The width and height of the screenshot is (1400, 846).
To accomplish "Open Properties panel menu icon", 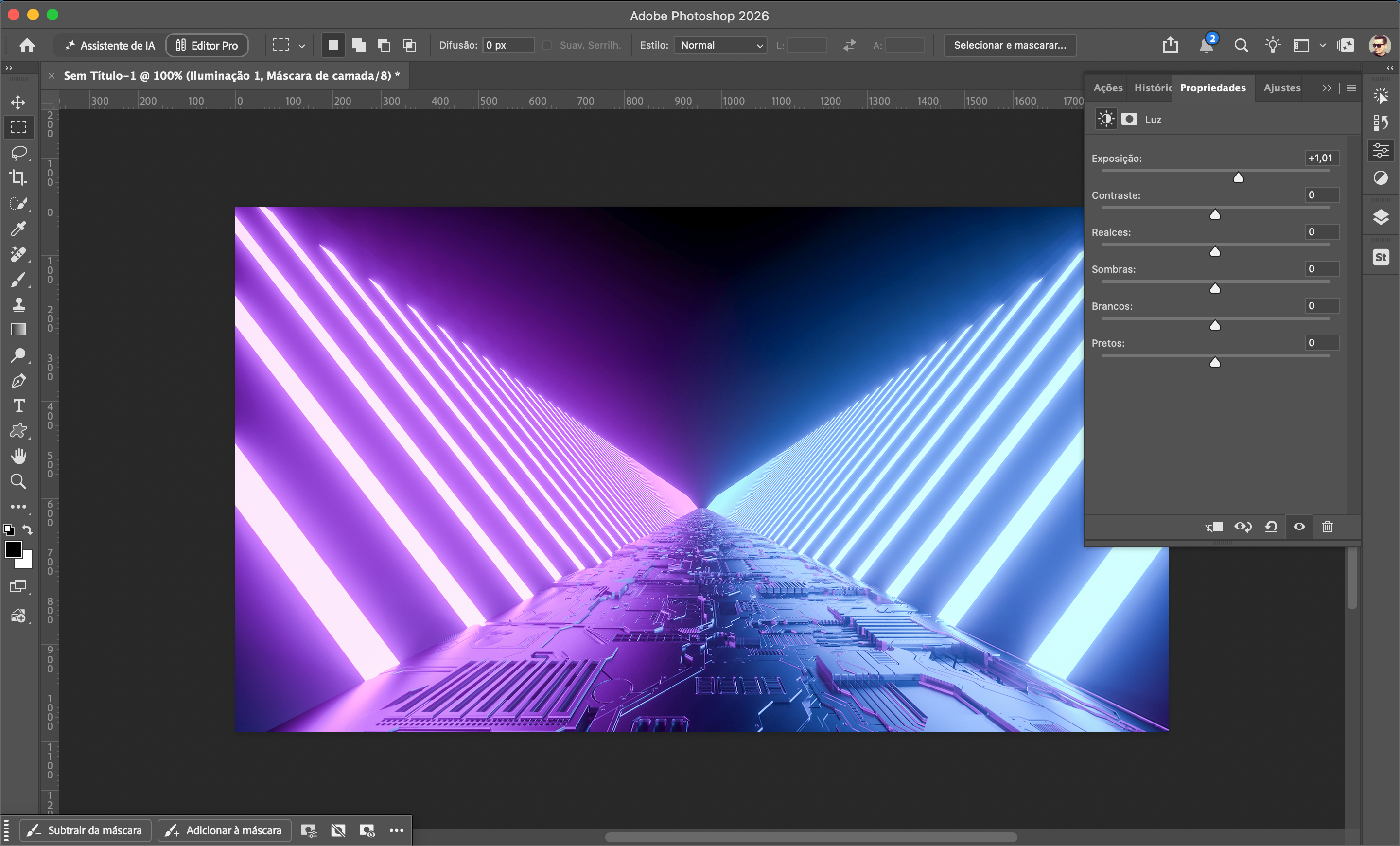I will pos(1351,88).
